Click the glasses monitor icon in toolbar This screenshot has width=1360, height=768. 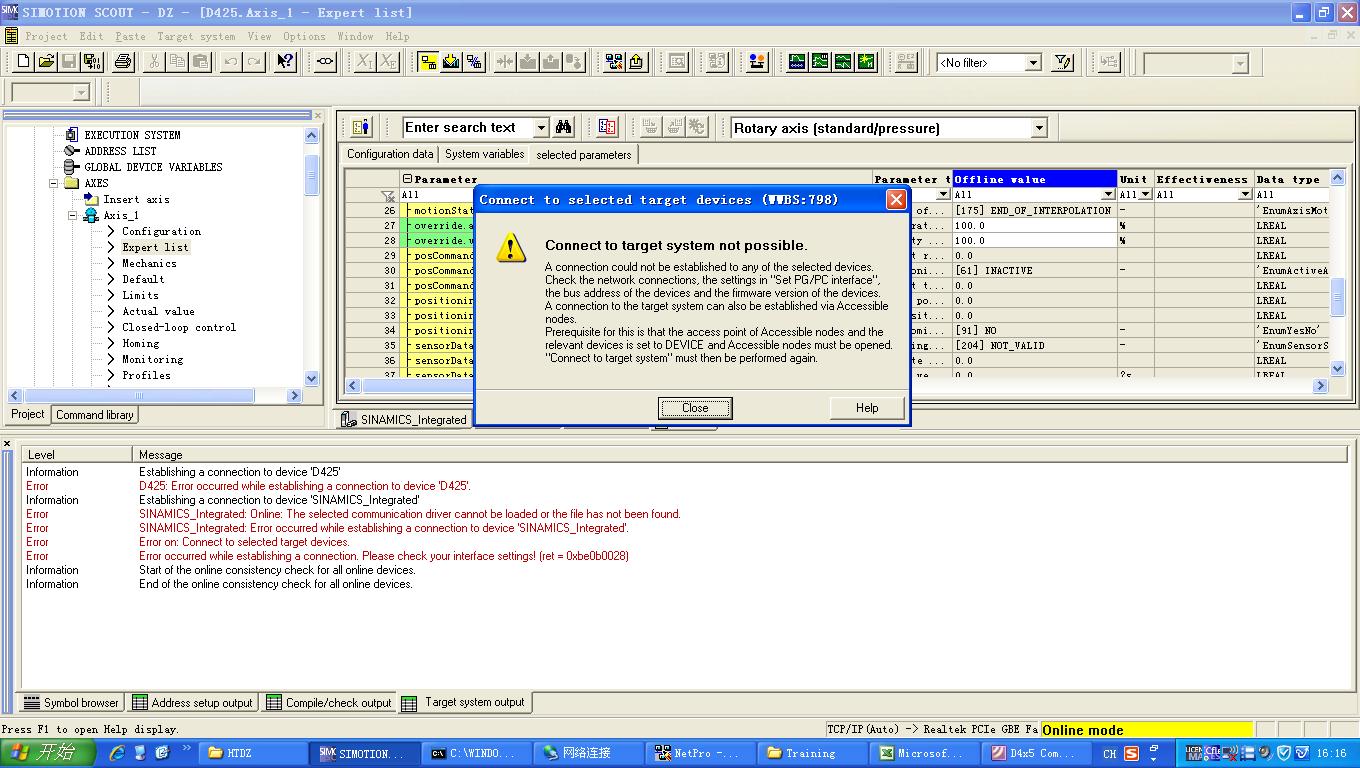point(325,62)
